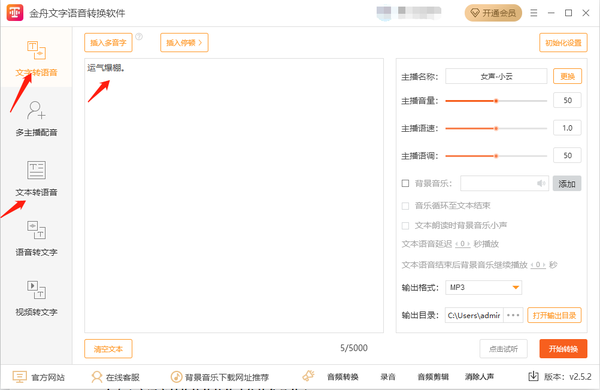
Task: Click the character count 5/5000
Action: tap(354, 348)
